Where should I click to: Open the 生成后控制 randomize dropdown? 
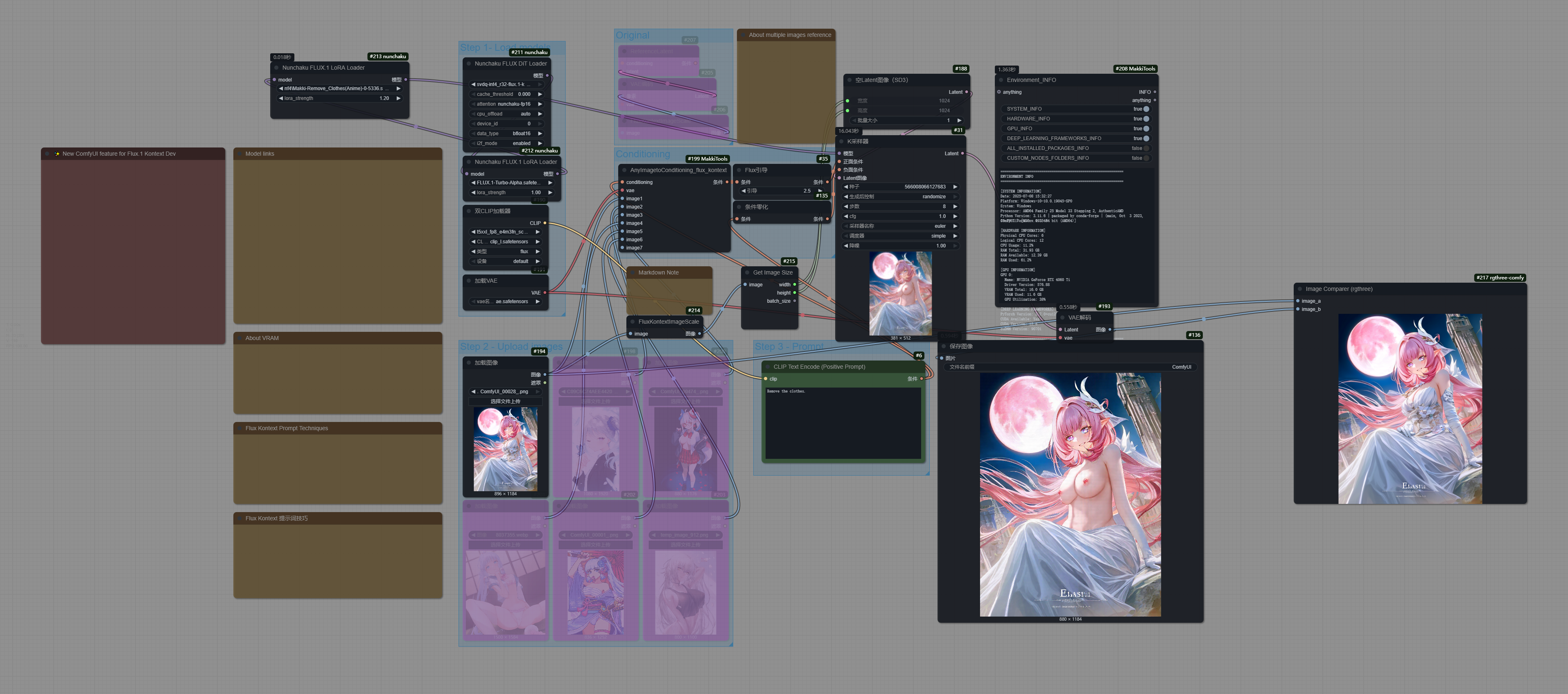coord(900,197)
